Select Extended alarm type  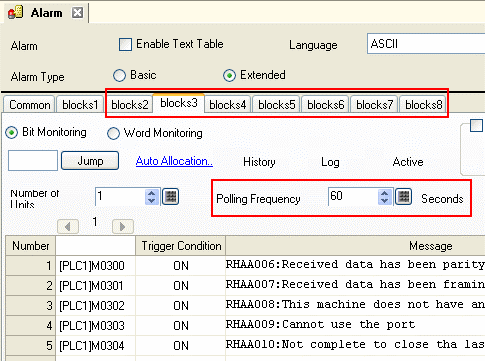pyautogui.click(x=229, y=76)
